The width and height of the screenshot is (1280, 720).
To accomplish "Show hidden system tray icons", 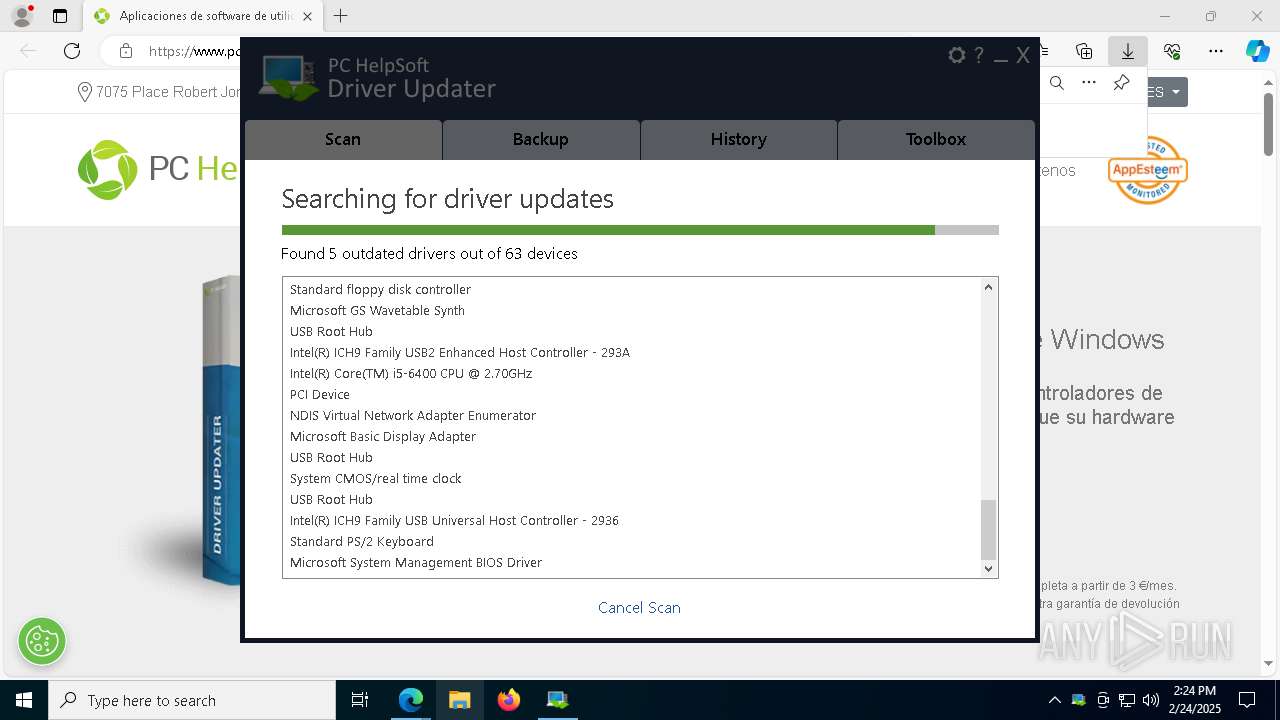I will 1054,700.
